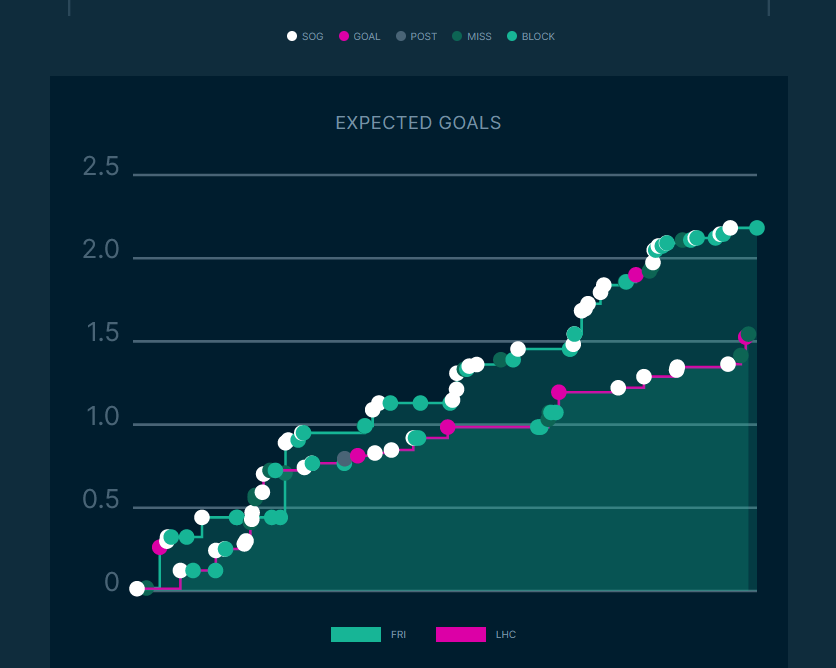Click the gray POST legend dot
The width and height of the screenshot is (836, 668).
tap(401, 36)
